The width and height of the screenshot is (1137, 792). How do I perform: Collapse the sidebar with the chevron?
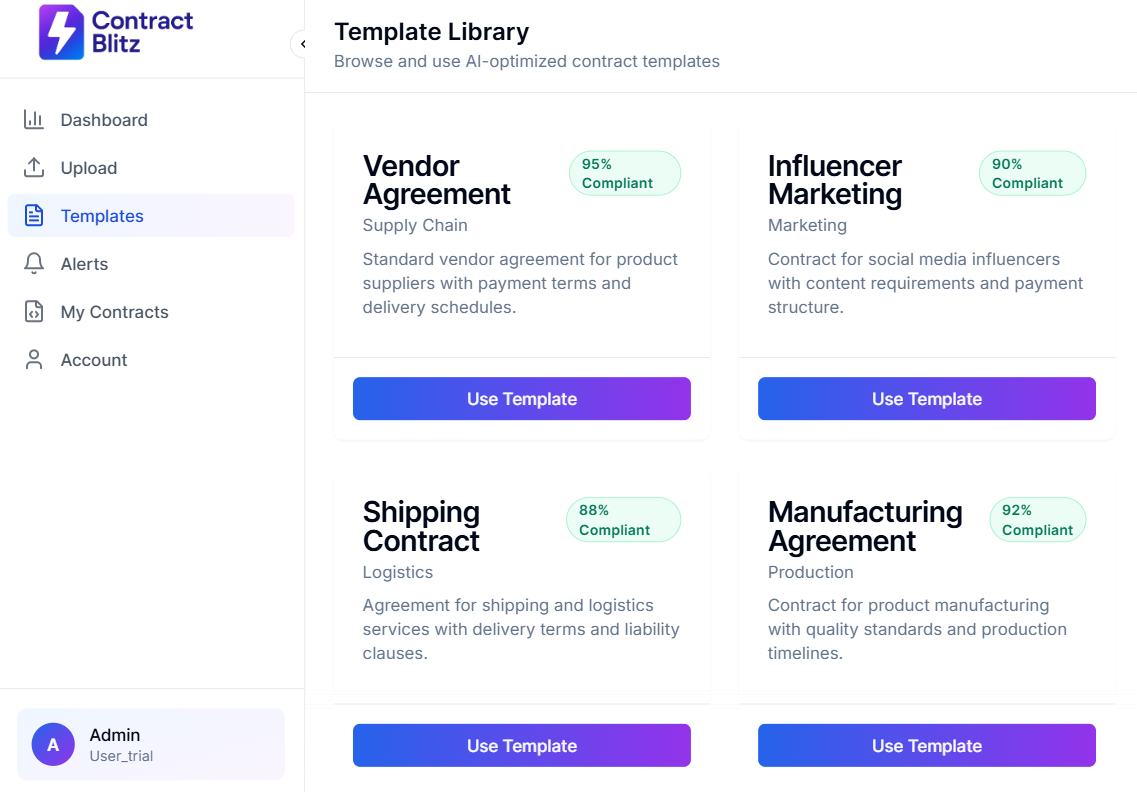tap(301, 44)
